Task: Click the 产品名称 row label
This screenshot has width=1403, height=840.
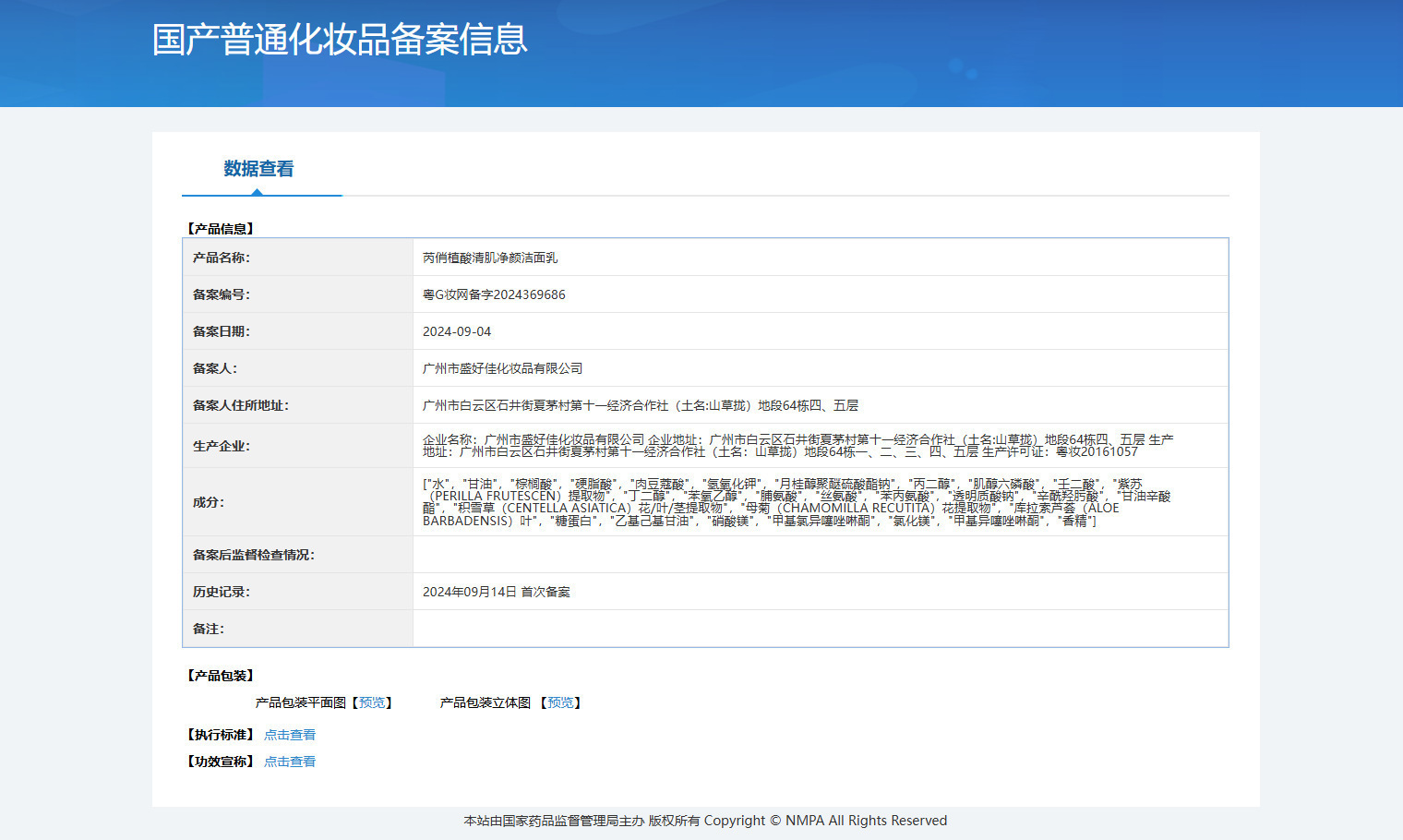Action: click(x=222, y=258)
